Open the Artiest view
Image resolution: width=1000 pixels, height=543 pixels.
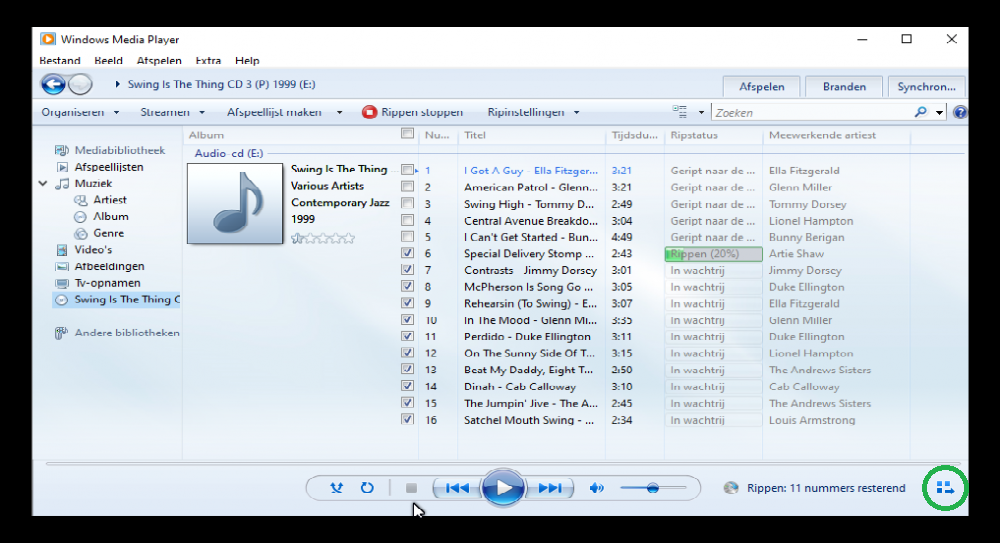pyautogui.click(x=110, y=200)
